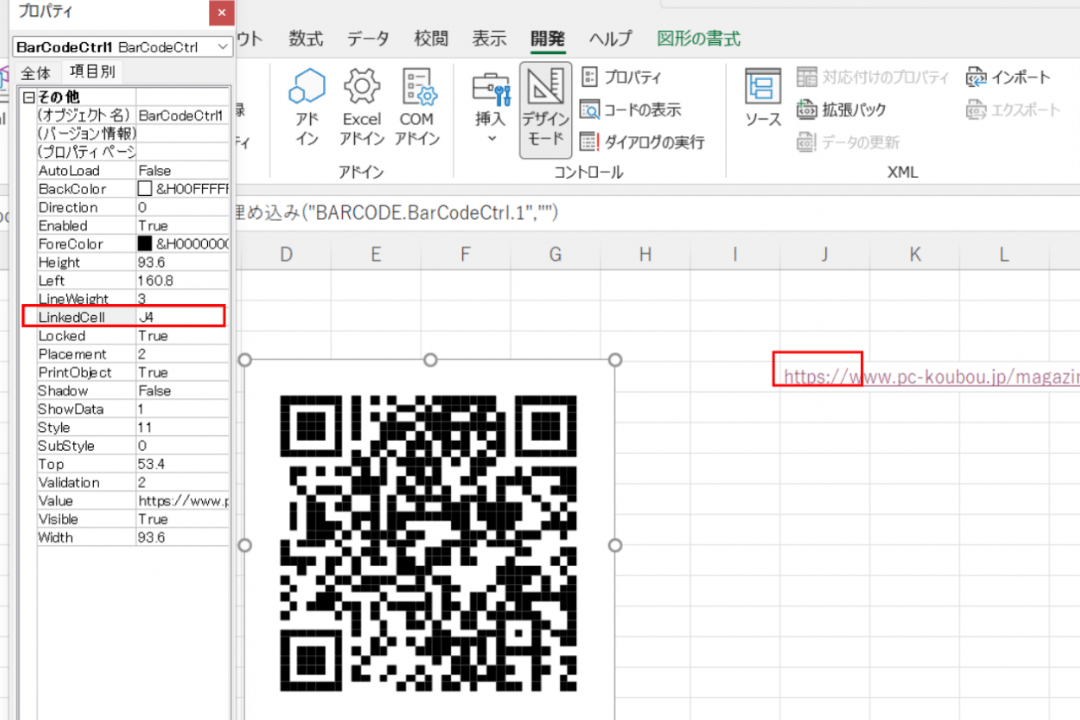Screen dimensions: 1080x720
Task: Select the 開発 ribbon tab
Action: tap(548, 39)
